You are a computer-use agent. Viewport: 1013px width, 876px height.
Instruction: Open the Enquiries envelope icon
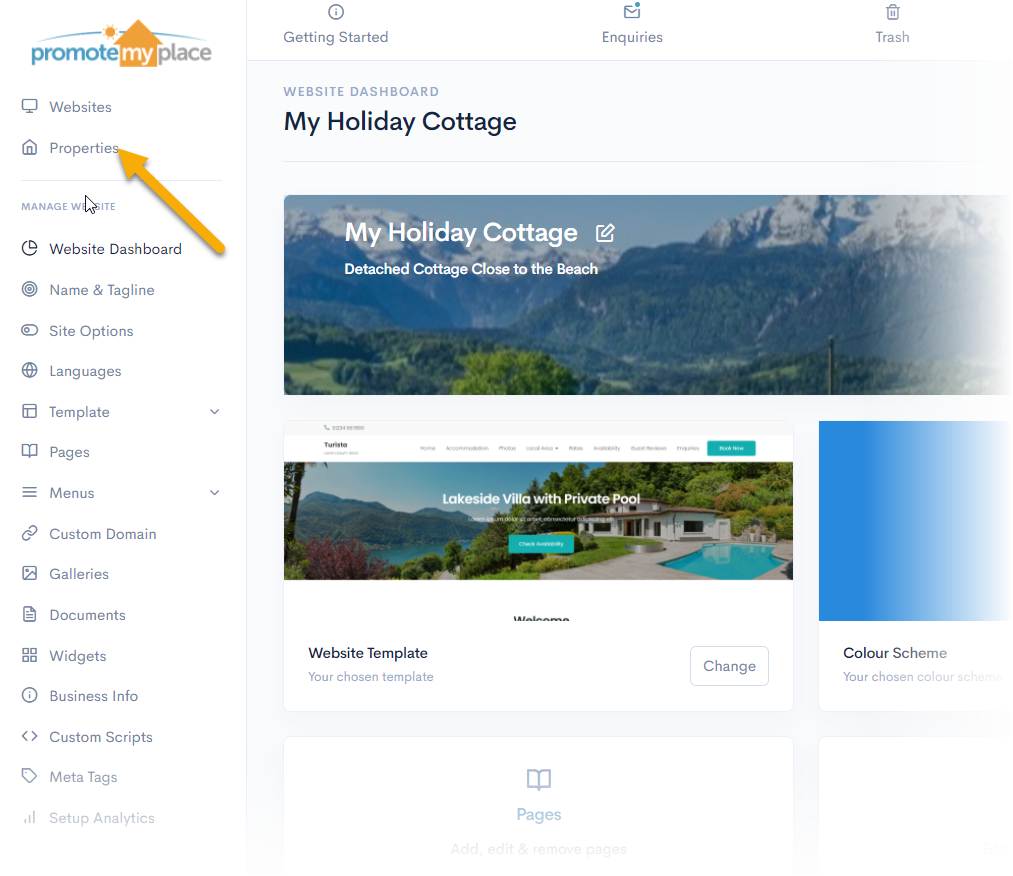pos(632,11)
